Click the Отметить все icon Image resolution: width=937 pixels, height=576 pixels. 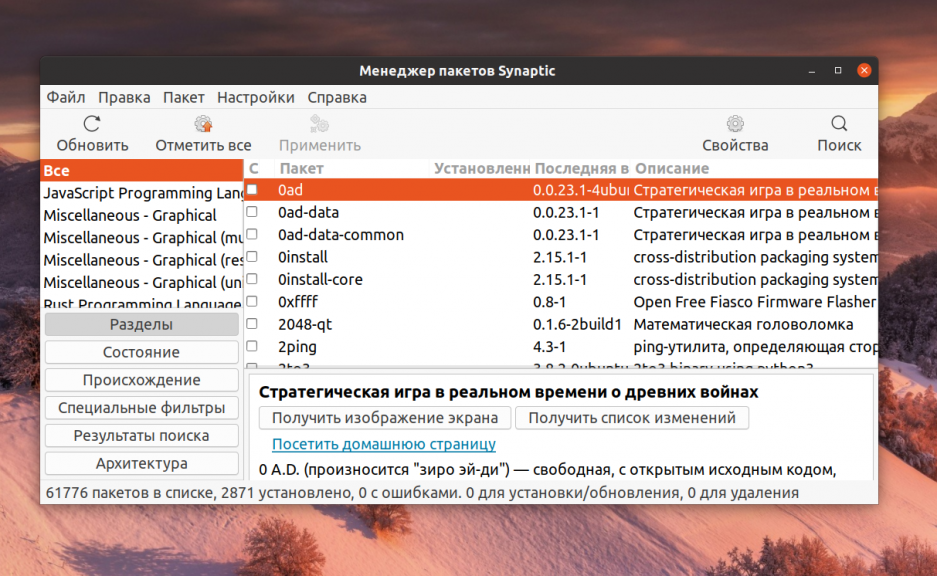coord(203,124)
